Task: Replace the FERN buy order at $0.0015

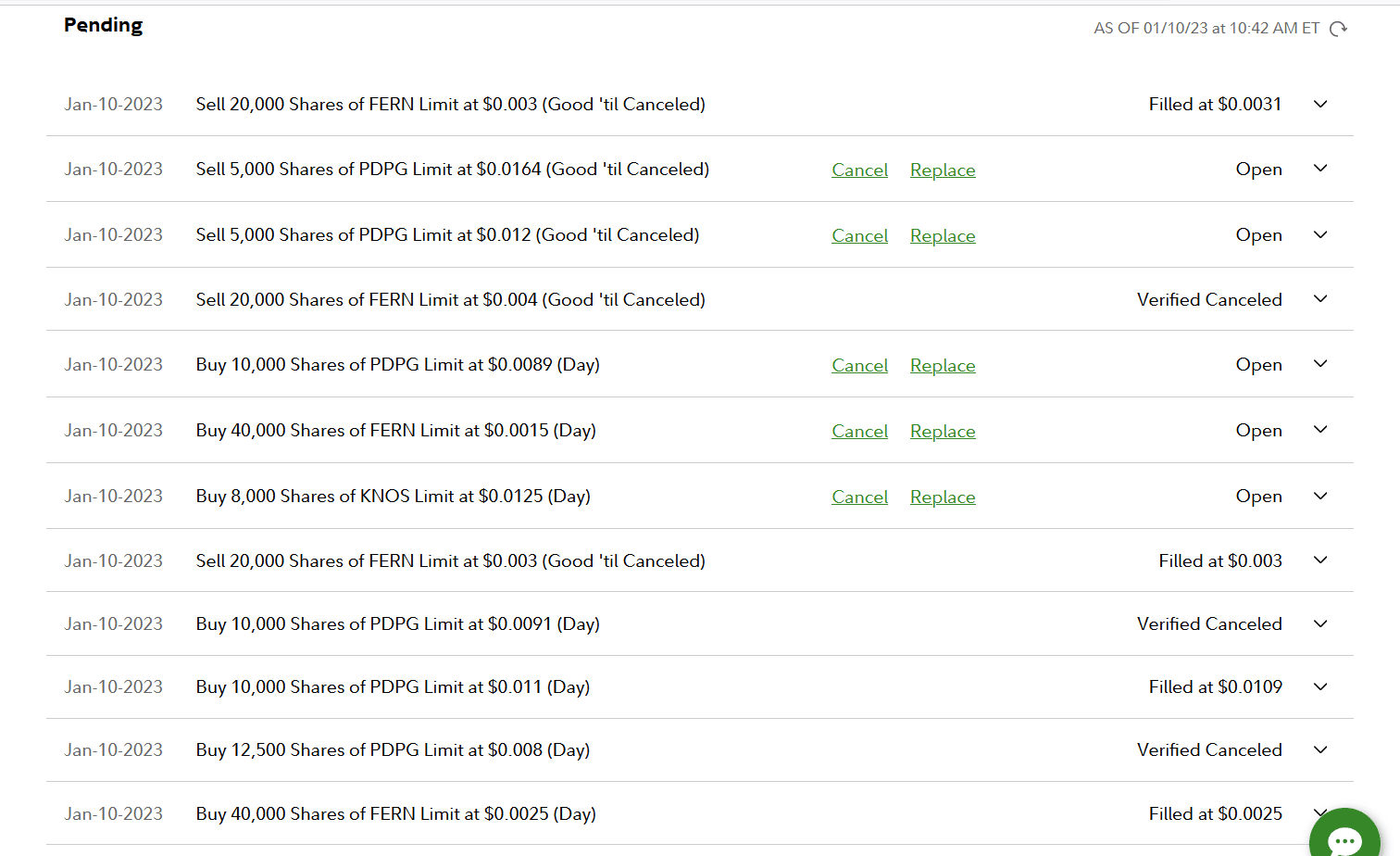Action: point(943,432)
